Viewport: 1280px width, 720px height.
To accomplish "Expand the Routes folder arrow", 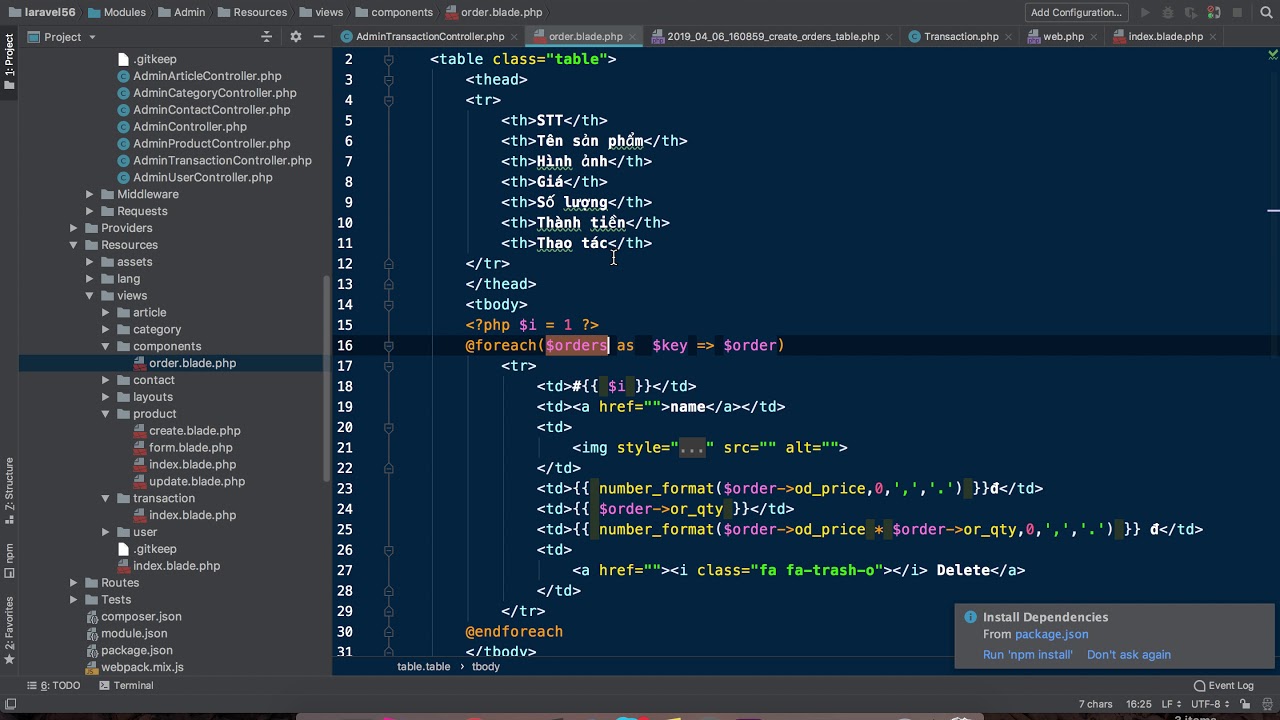I will click(73, 583).
